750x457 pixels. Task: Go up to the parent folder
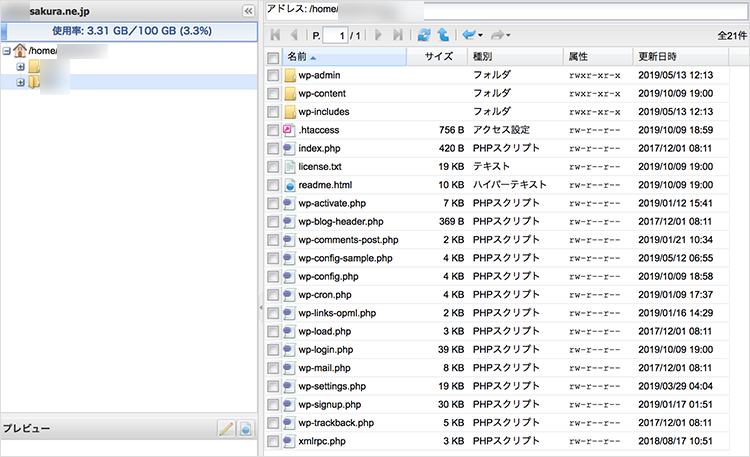point(442,35)
